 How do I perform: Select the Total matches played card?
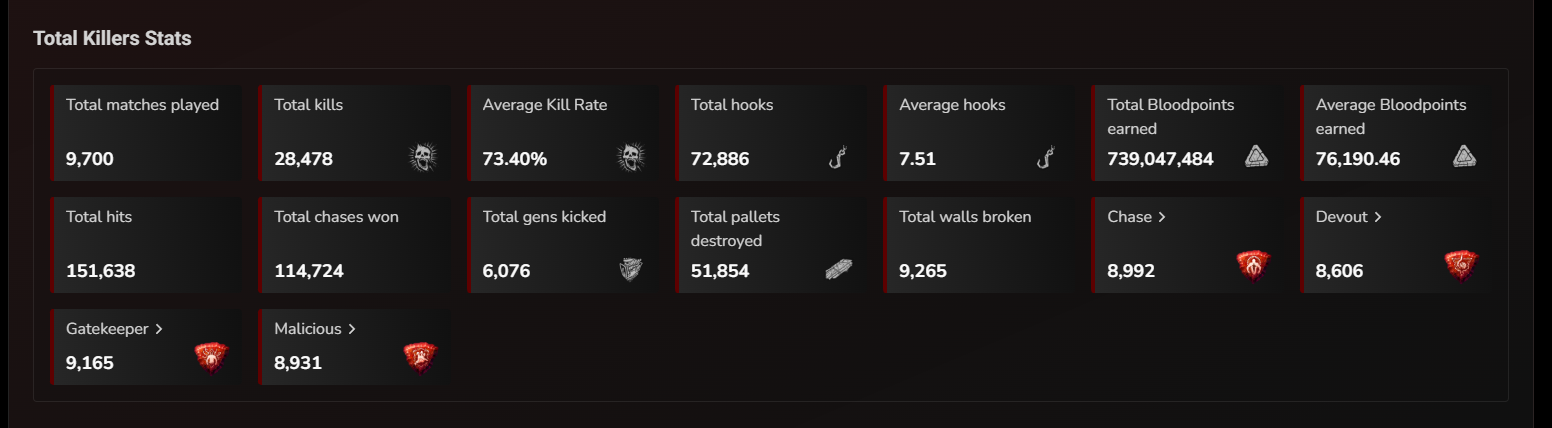146,132
